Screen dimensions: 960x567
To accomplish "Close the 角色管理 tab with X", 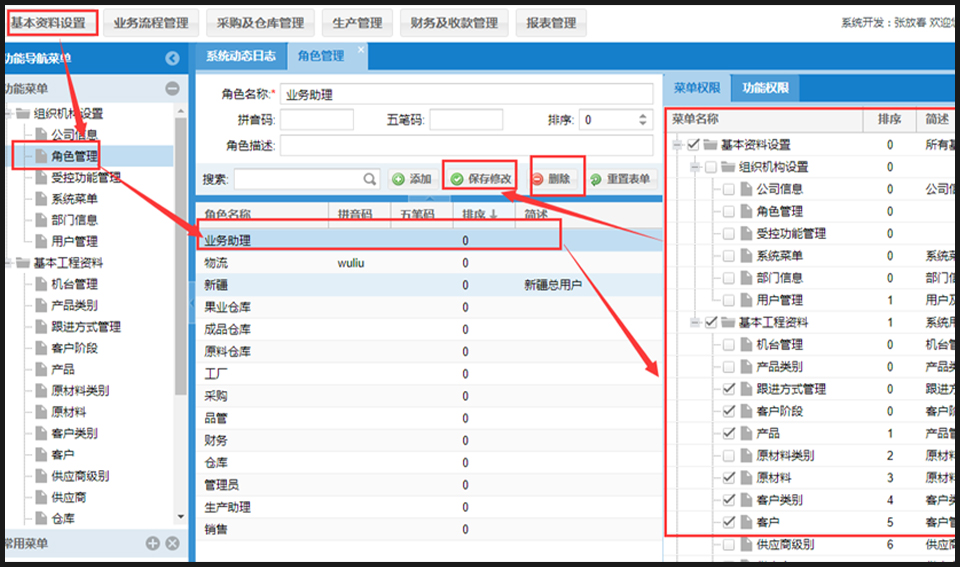I will pos(361,49).
